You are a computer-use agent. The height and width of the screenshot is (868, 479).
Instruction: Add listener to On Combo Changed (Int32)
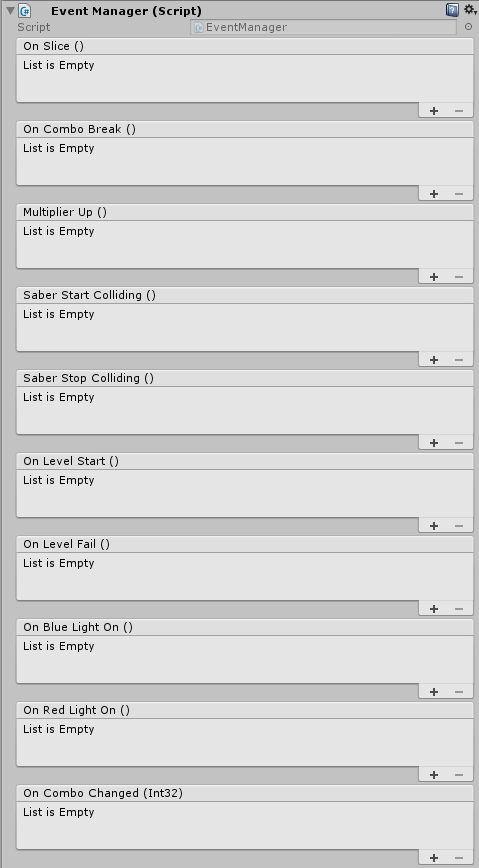pos(434,858)
